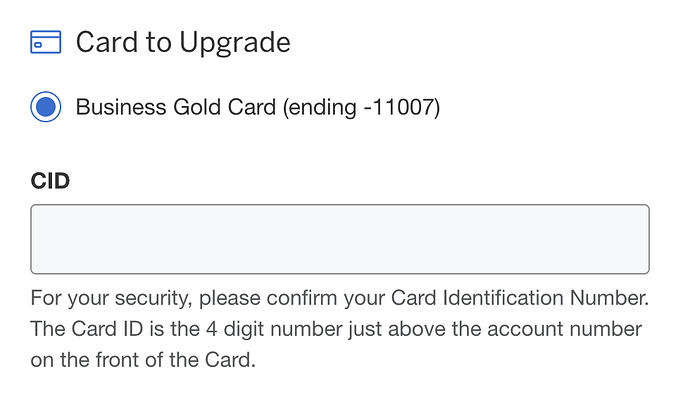Click the 'Business Gold Card' product name
The image size is (690, 395).
click(x=176, y=107)
